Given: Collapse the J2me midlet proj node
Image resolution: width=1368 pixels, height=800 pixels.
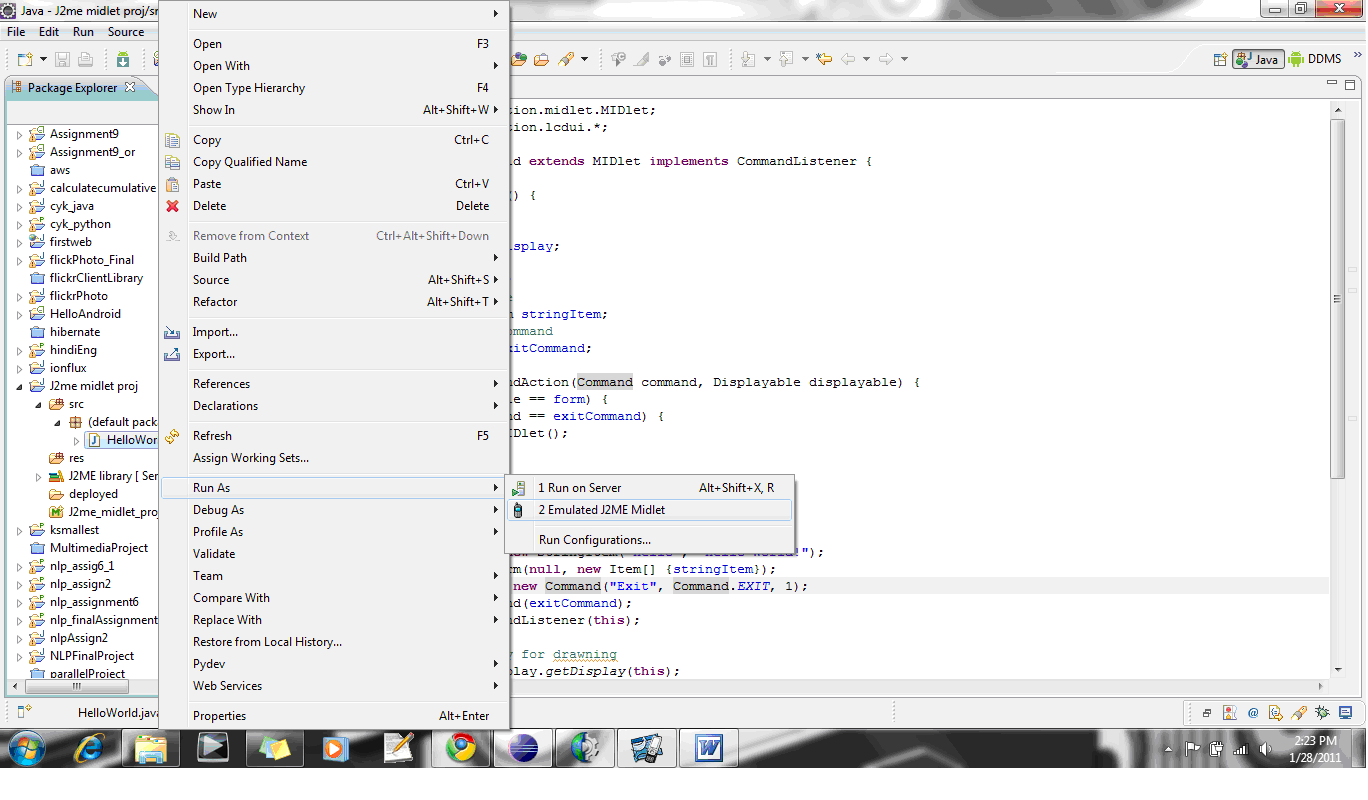Looking at the screenshot, I should click(19, 386).
